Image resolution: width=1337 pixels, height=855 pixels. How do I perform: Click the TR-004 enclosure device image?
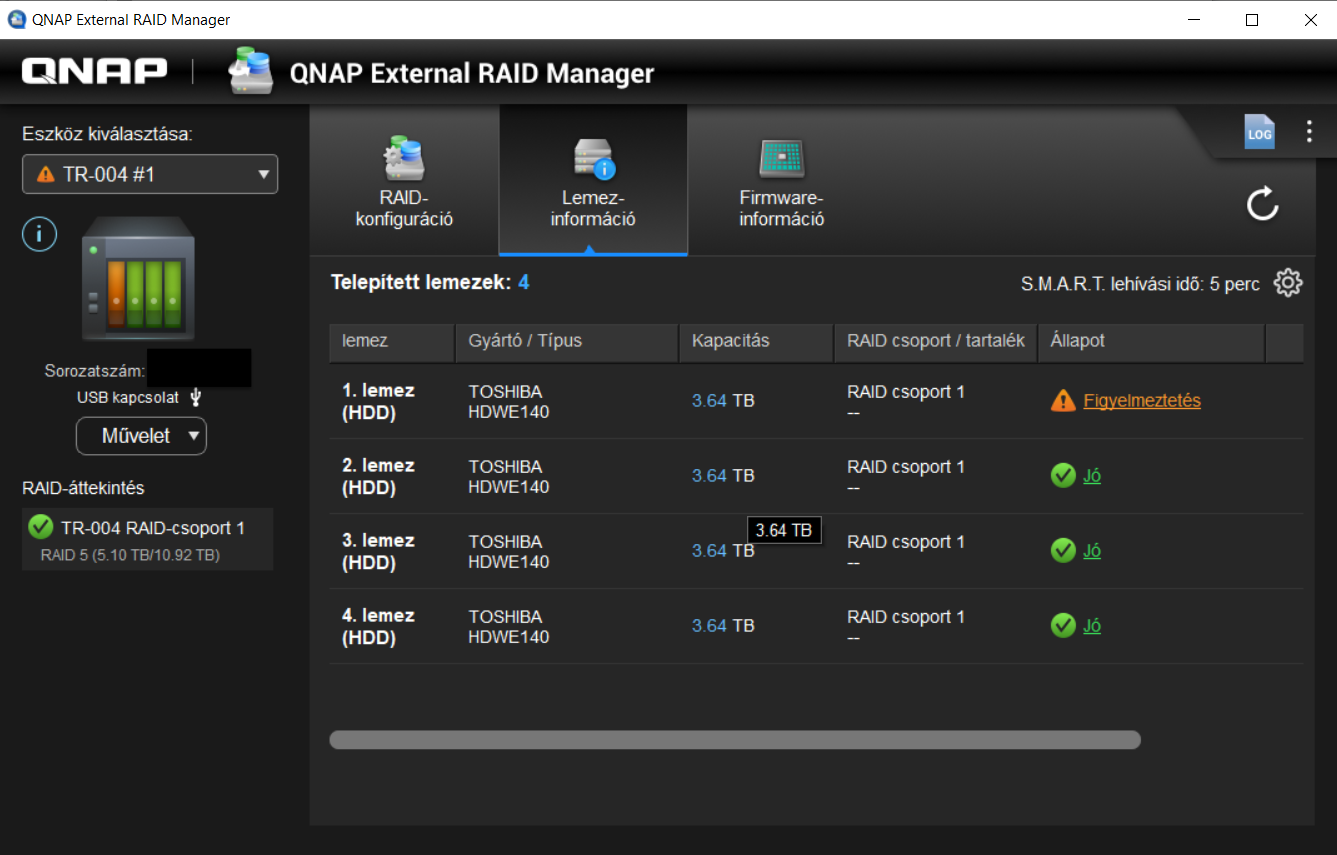138,278
